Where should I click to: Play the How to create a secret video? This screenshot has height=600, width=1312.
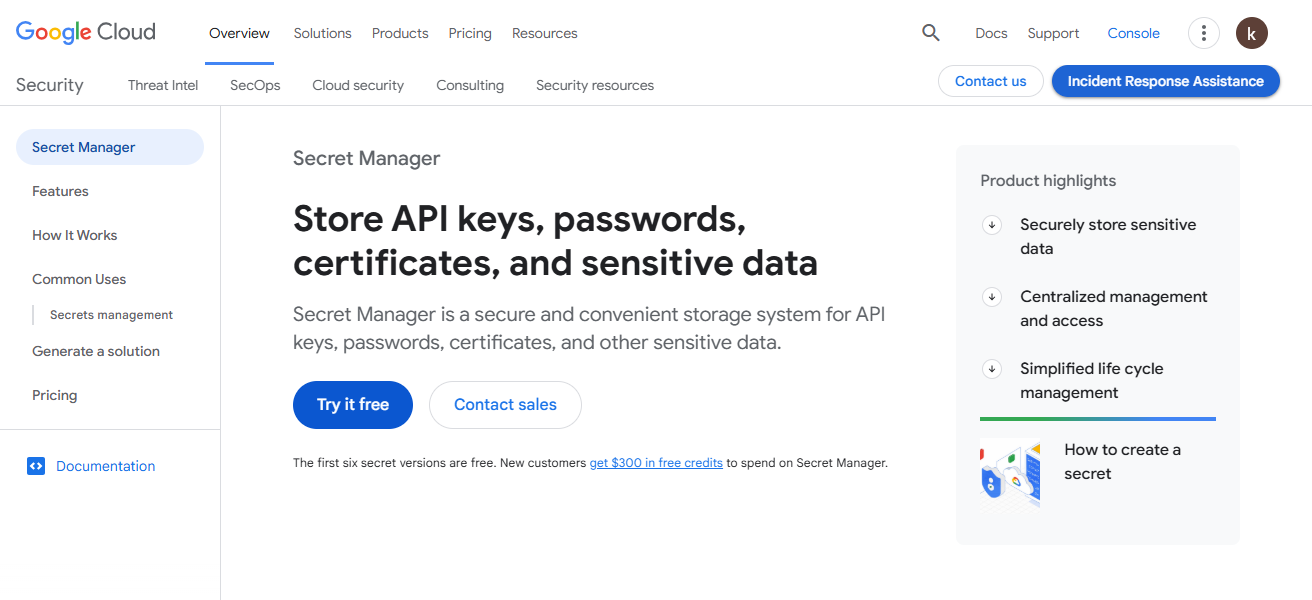pos(1010,473)
